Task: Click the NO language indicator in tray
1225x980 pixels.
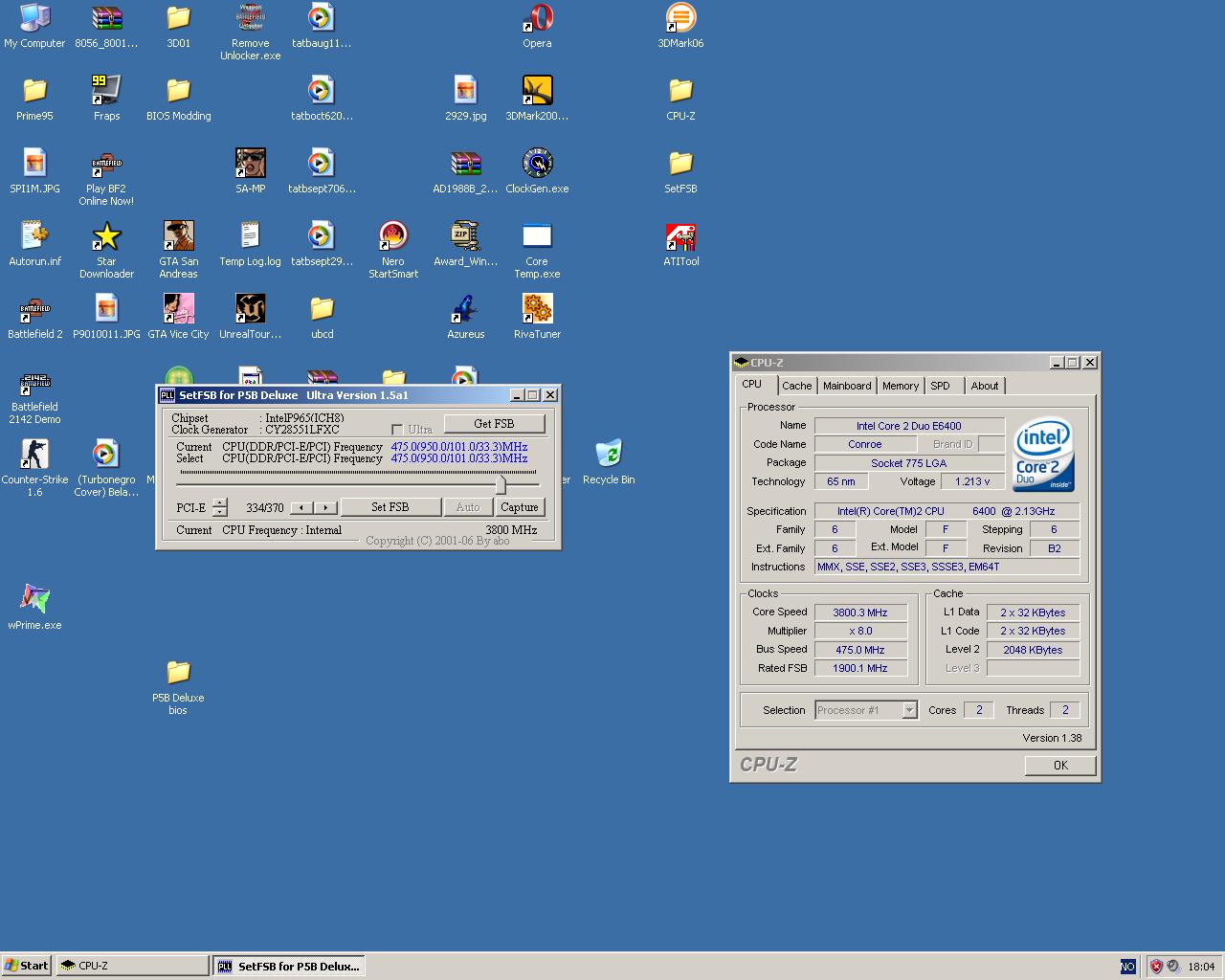Action: [1127, 967]
